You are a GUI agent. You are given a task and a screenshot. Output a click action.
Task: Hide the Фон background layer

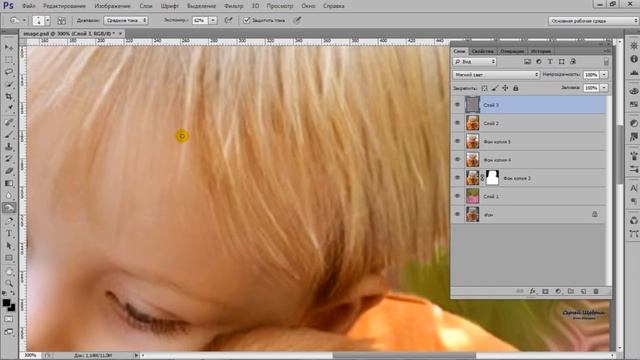(x=458, y=214)
